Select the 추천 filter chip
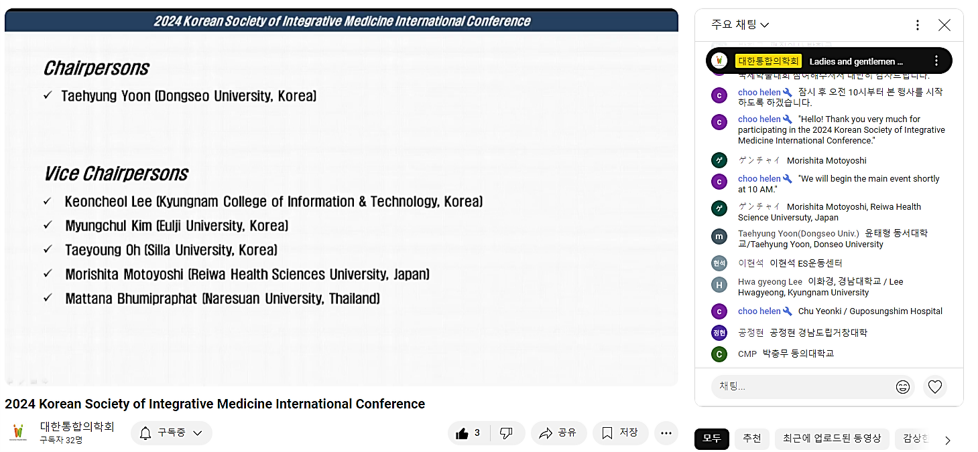Image resolution: width=978 pixels, height=452 pixels. pos(751,439)
